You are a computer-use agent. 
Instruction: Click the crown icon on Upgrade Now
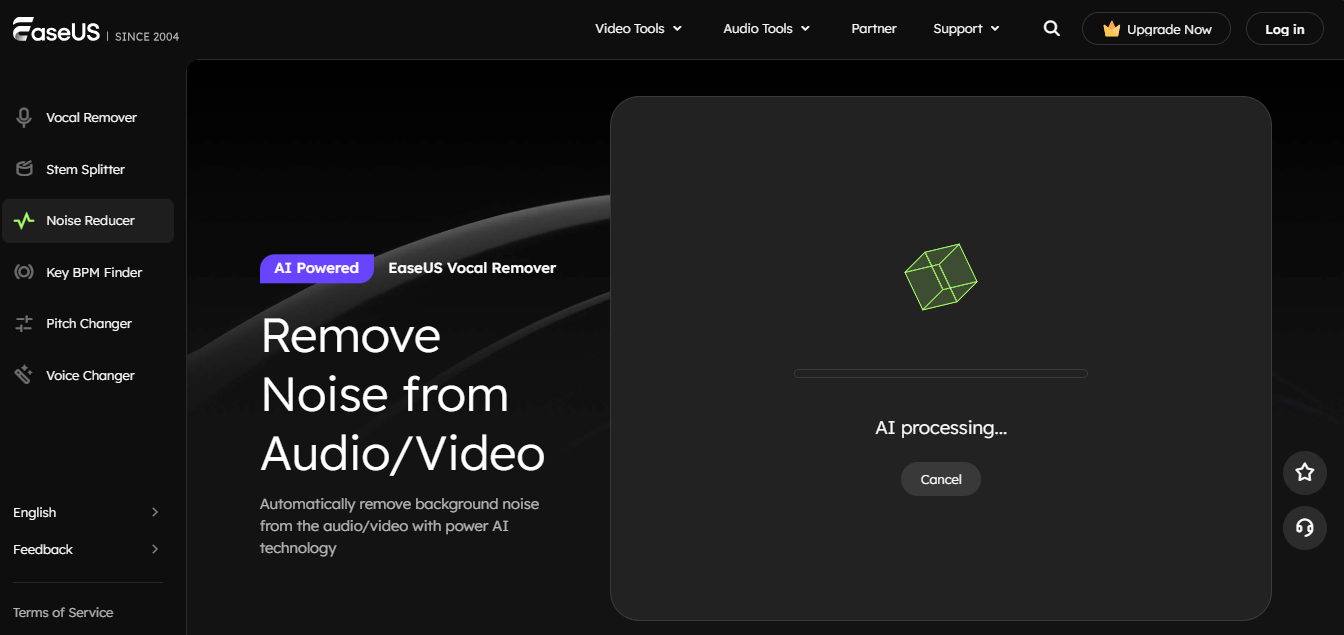1111,30
